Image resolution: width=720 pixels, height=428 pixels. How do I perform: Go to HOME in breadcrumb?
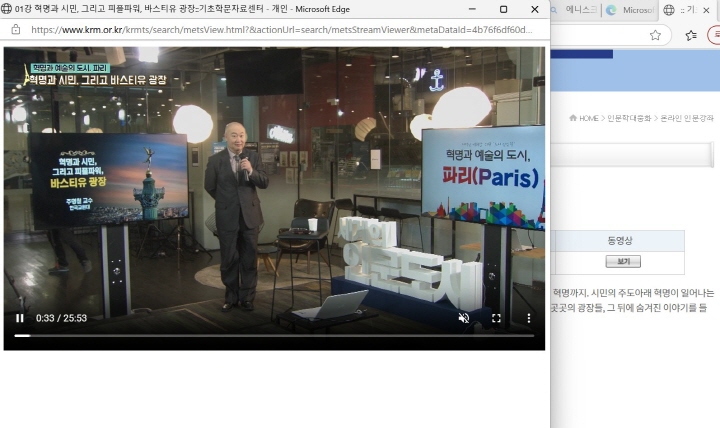pos(588,118)
